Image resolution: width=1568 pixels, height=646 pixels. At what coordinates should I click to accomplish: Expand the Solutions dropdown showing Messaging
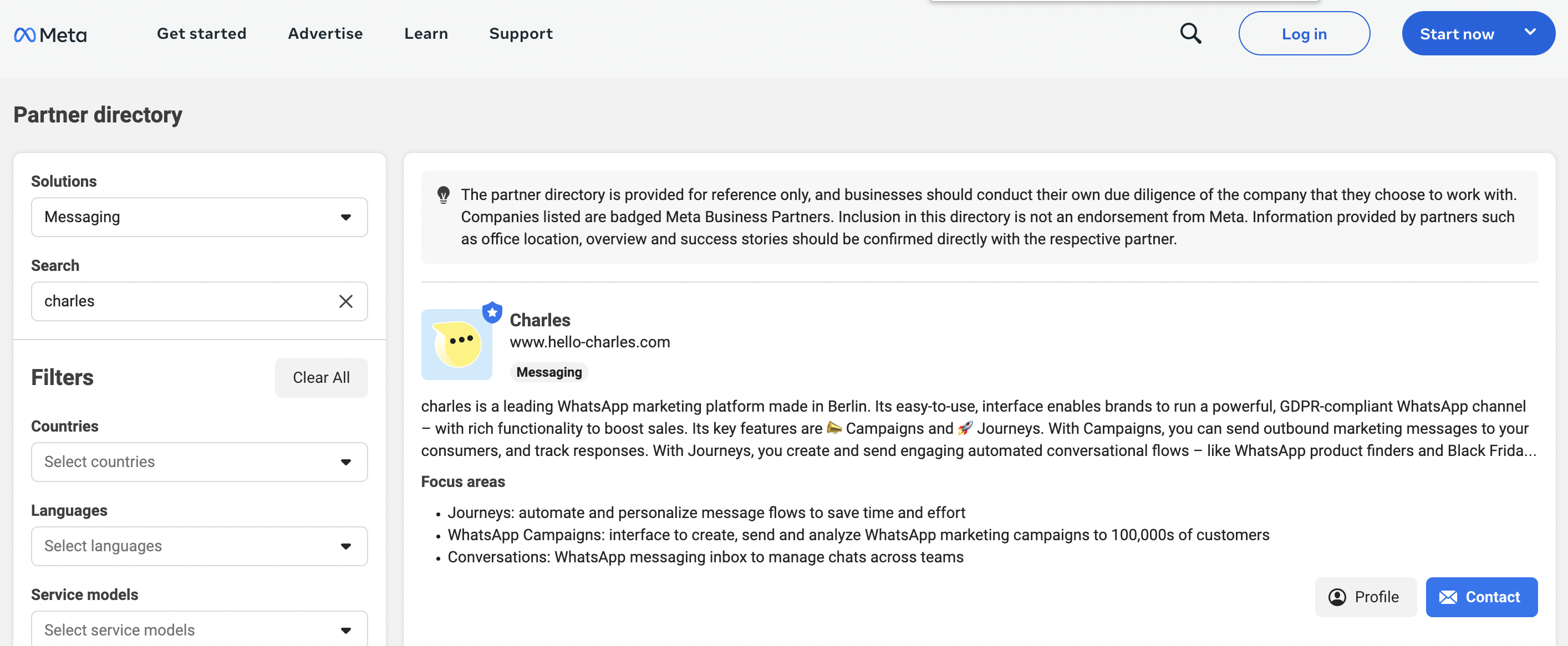199,217
